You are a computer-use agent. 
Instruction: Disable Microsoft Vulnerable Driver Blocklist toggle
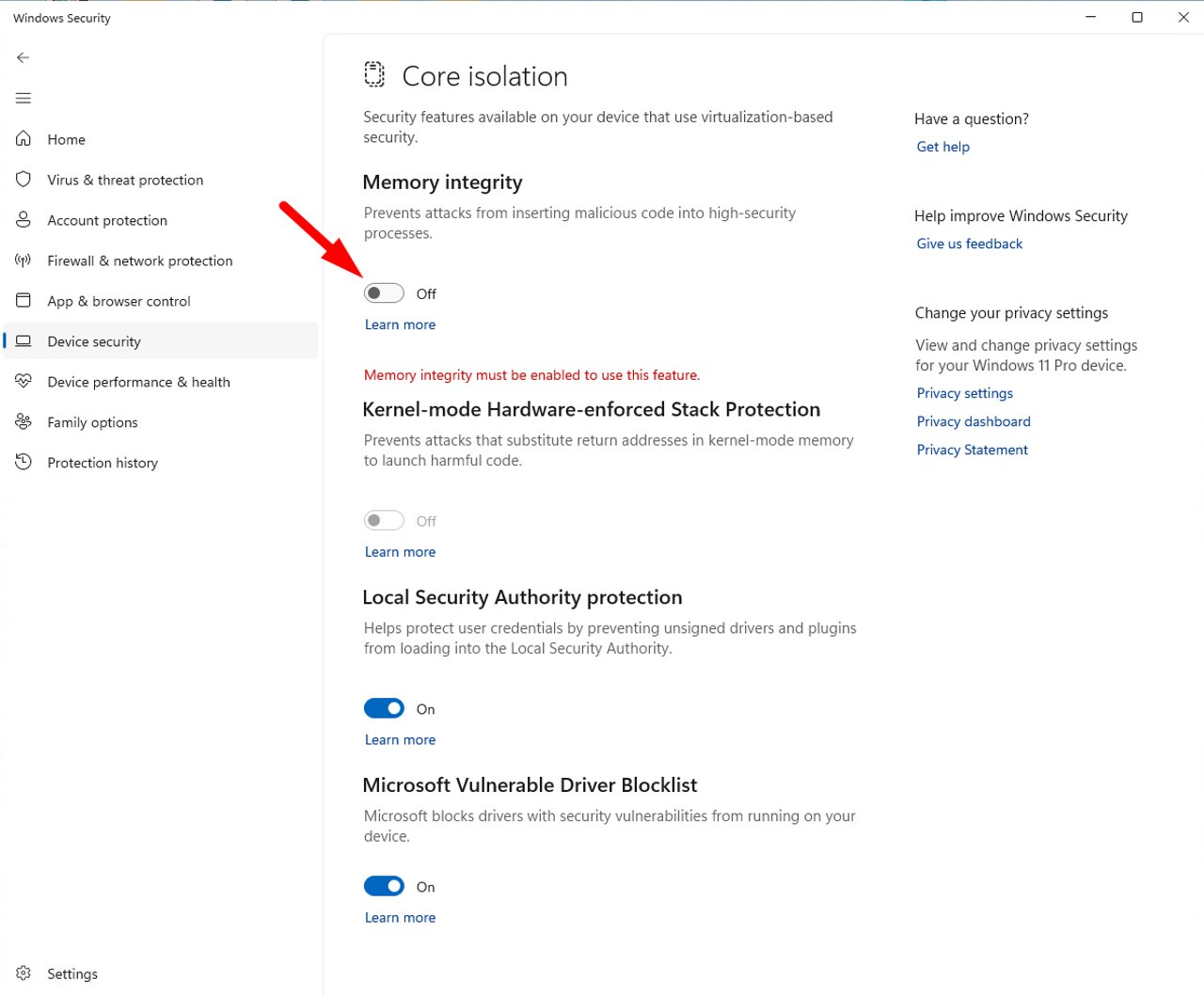pos(384,886)
